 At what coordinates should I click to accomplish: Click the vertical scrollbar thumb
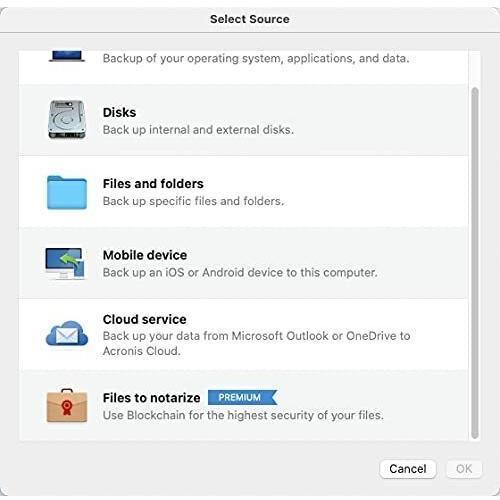[475, 263]
